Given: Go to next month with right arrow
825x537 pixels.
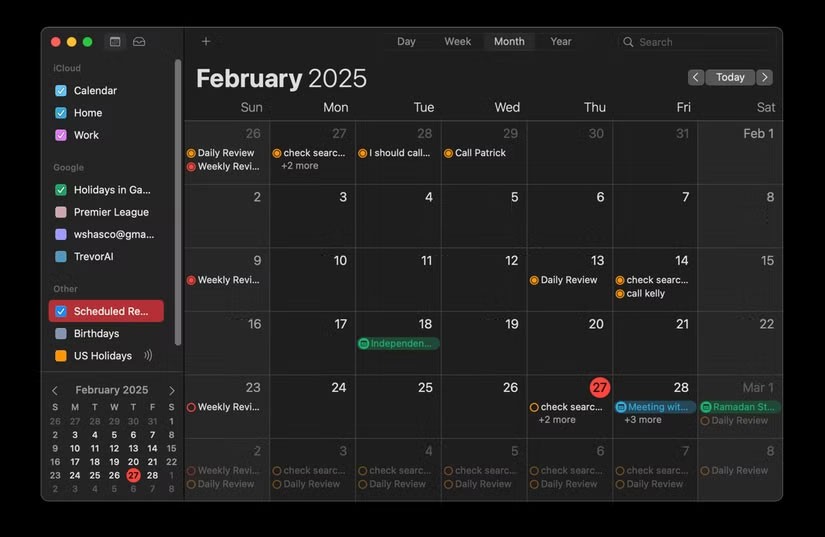Looking at the screenshot, I should 764,77.
